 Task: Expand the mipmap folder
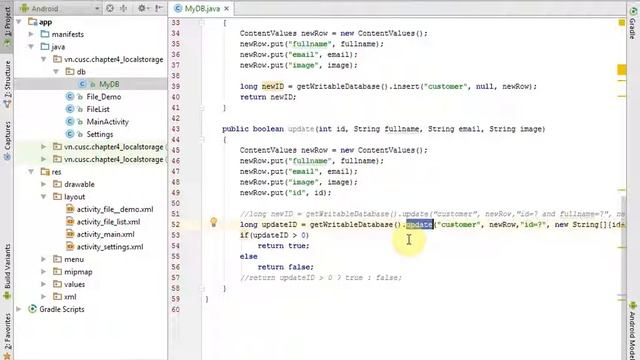pos(43,272)
